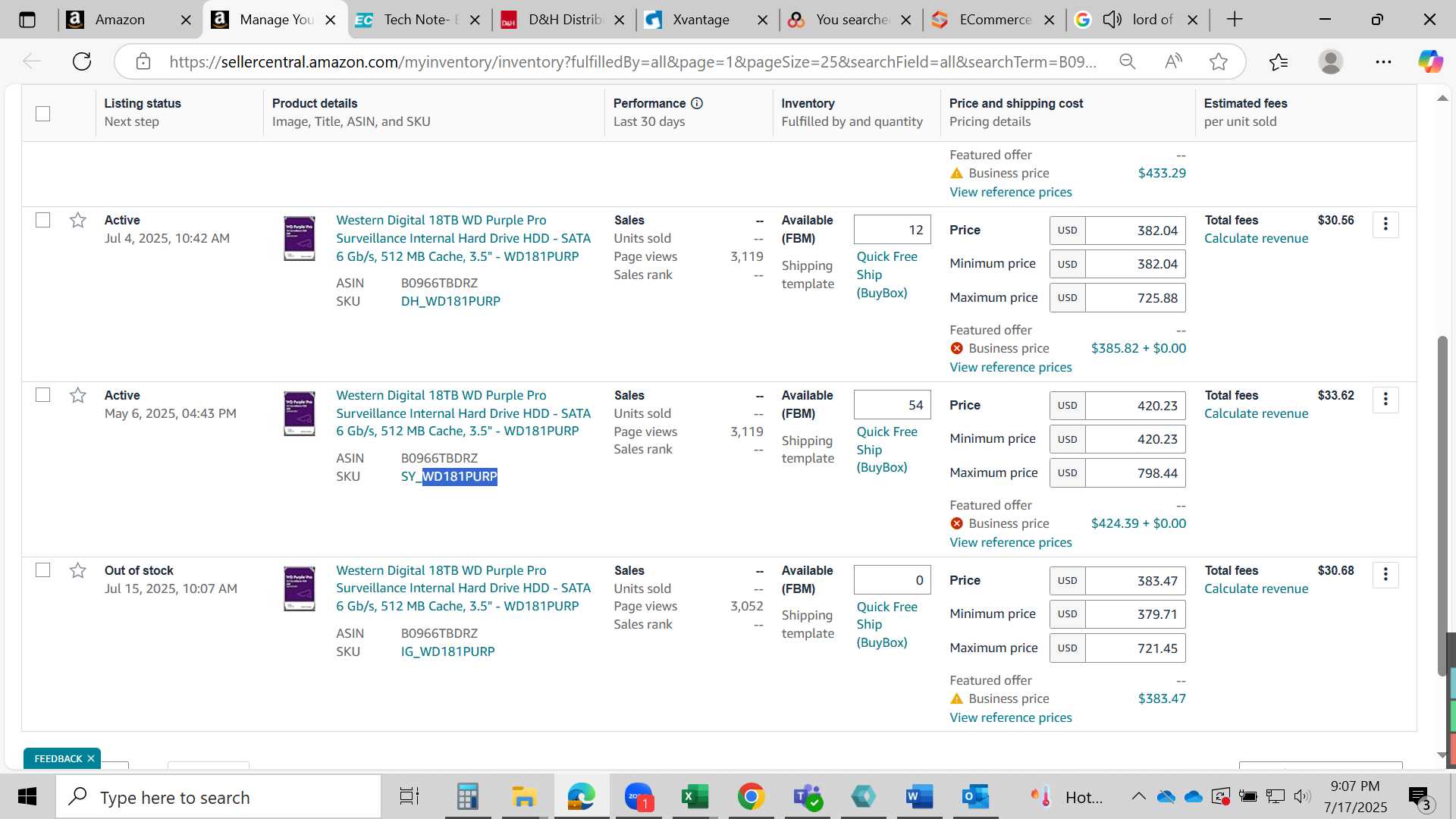Open browser profile avatar

coord(1331,61)
